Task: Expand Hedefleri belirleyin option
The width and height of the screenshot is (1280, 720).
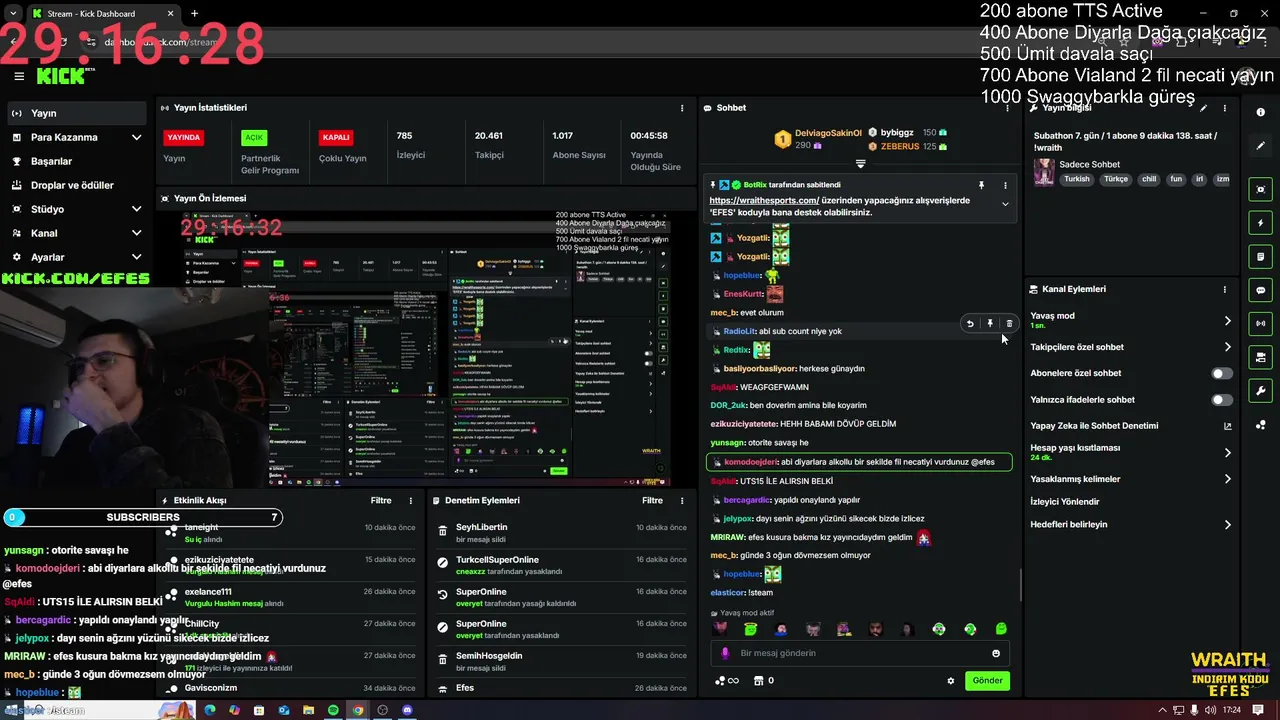Action: 1227,524
